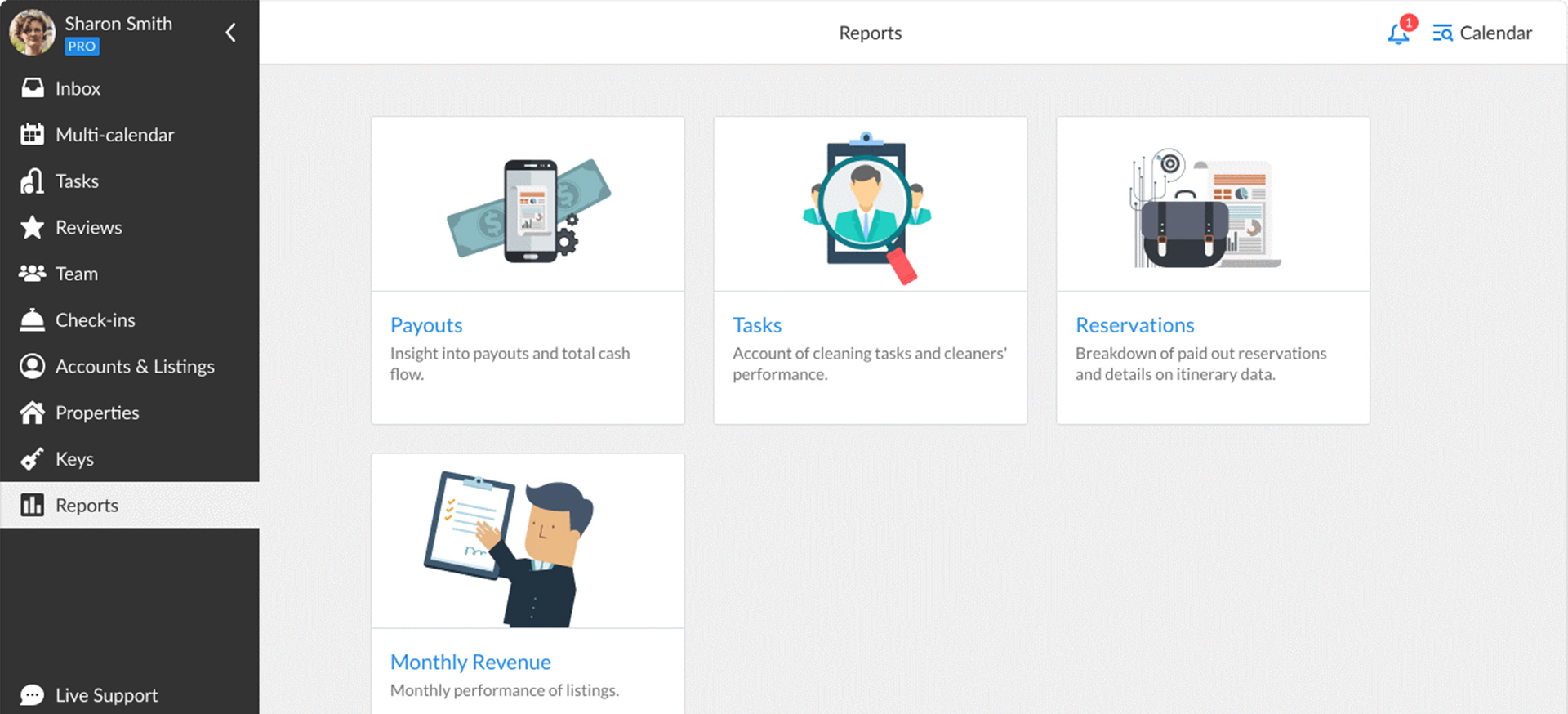1568x714 pixels.
Task: Click the Reports page title
Action: [x=871, y=33]
